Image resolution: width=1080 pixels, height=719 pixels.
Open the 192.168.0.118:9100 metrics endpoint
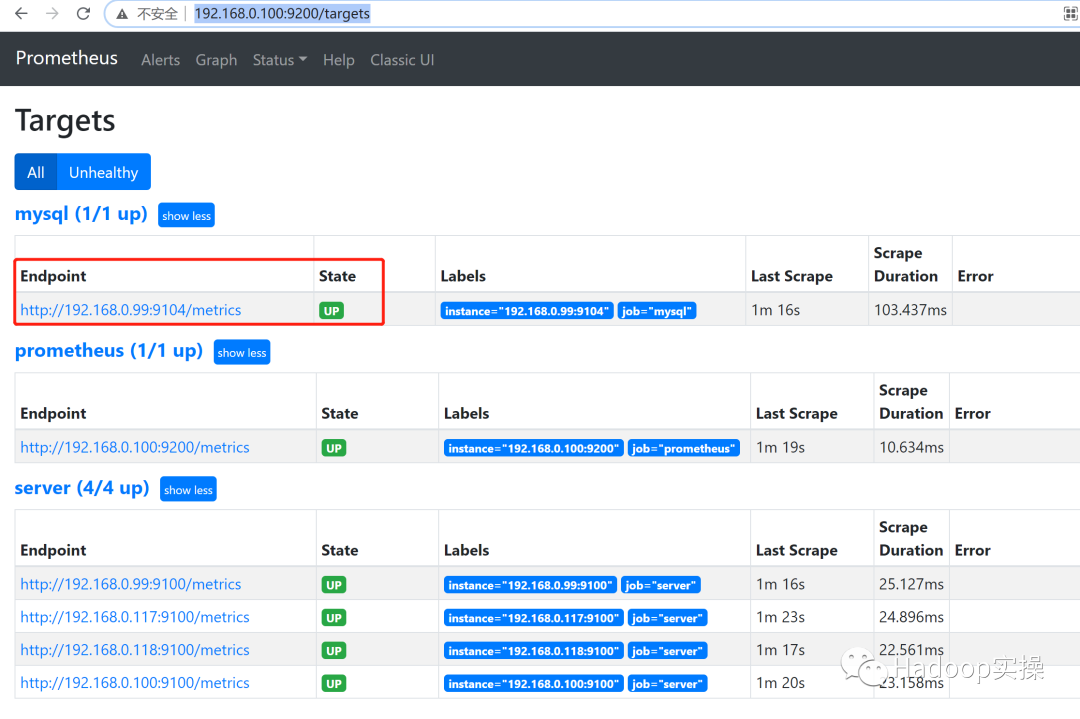(x=135, y=649)
